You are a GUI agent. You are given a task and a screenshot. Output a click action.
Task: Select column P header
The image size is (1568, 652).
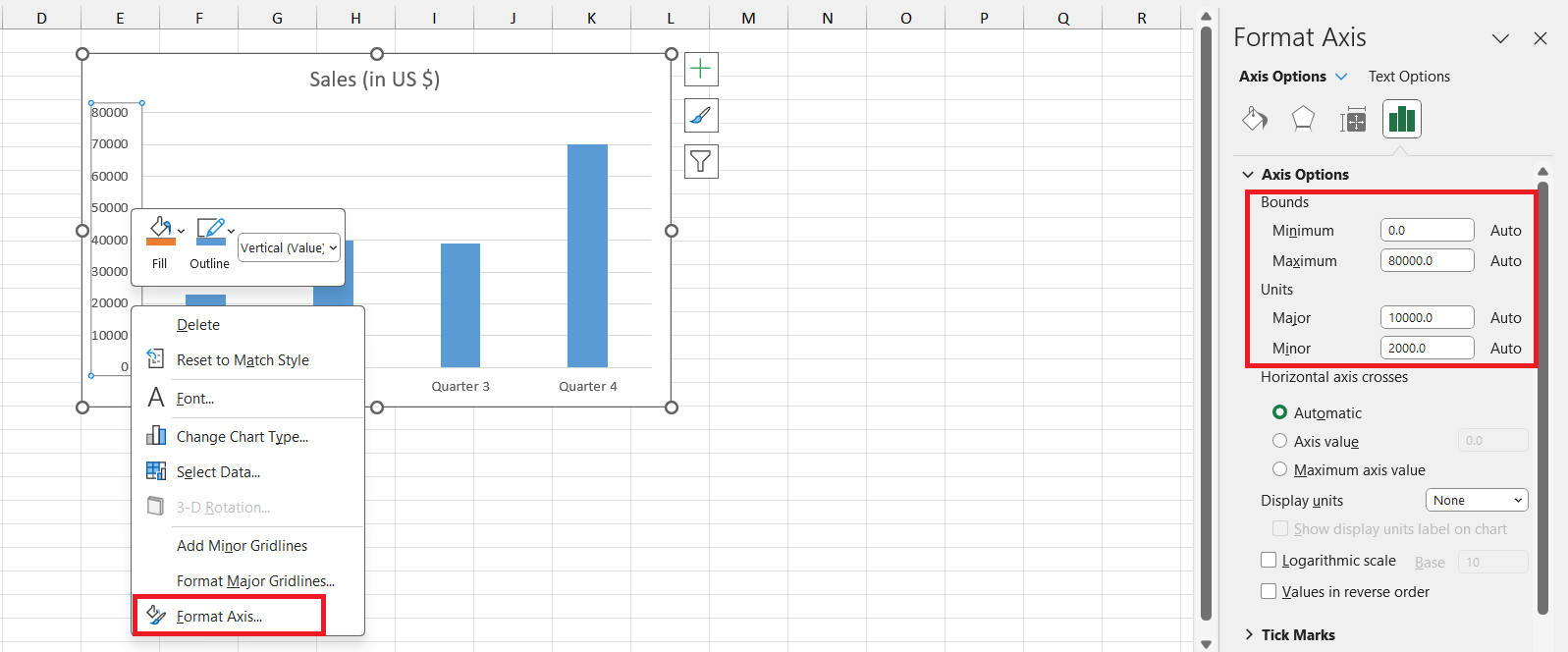(984, 18)
